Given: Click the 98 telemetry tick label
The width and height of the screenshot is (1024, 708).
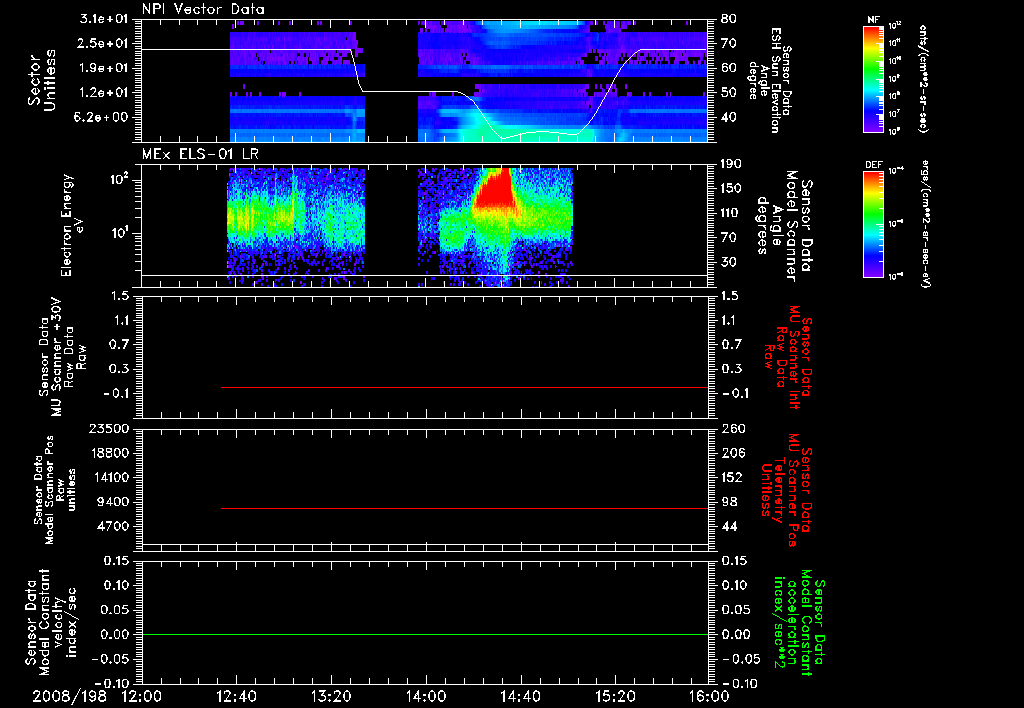Looking at the screenshot, I should coord(729,502).
